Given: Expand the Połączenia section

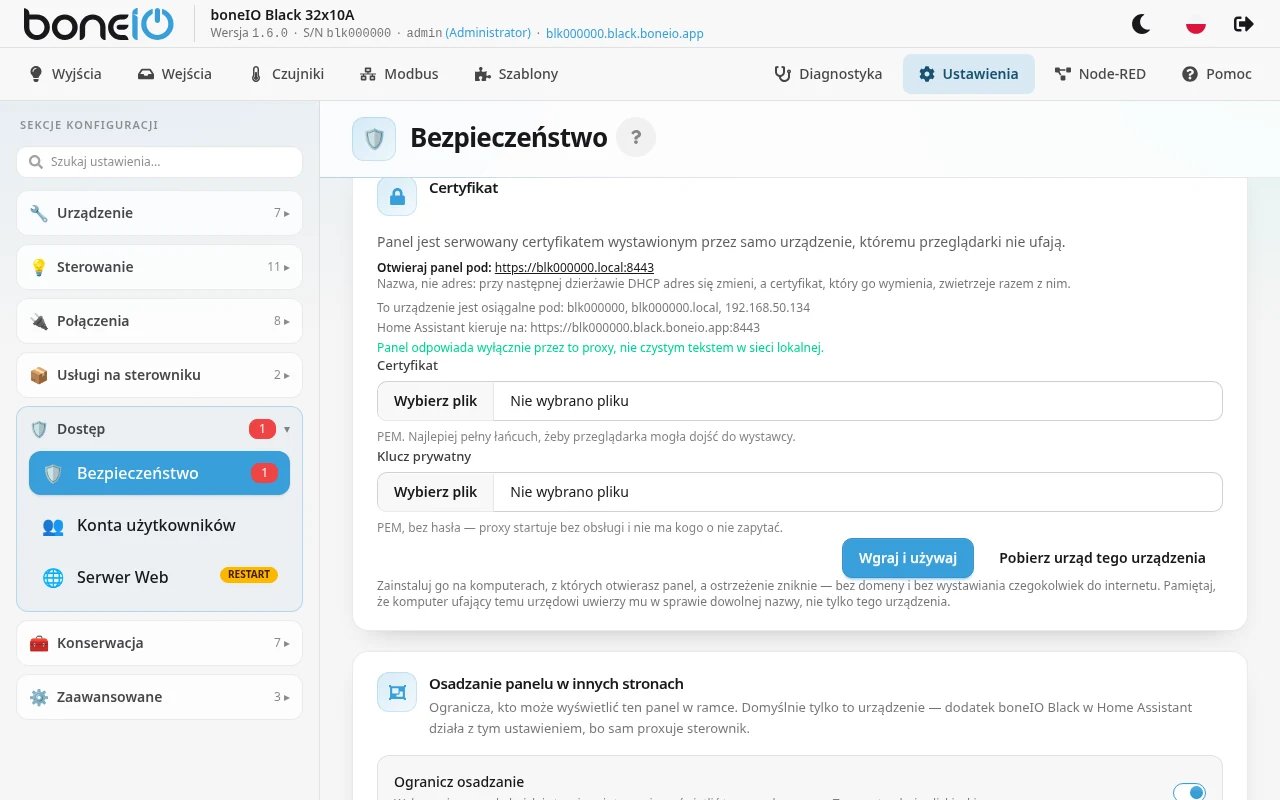Looking at the screenshot, I should 159,321.
